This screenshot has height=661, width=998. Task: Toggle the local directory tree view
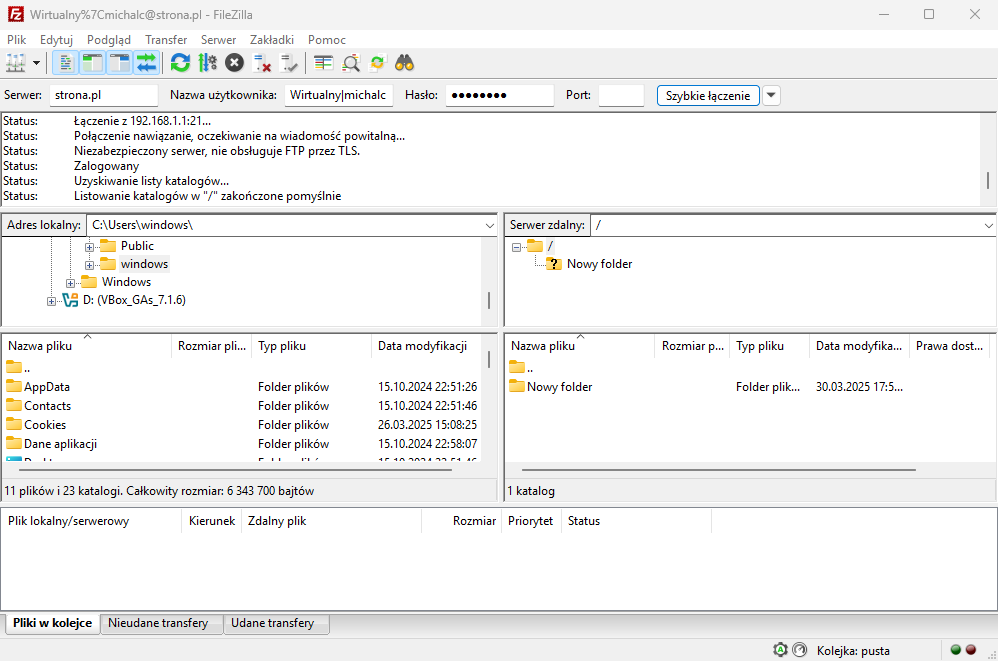(92, 63)
